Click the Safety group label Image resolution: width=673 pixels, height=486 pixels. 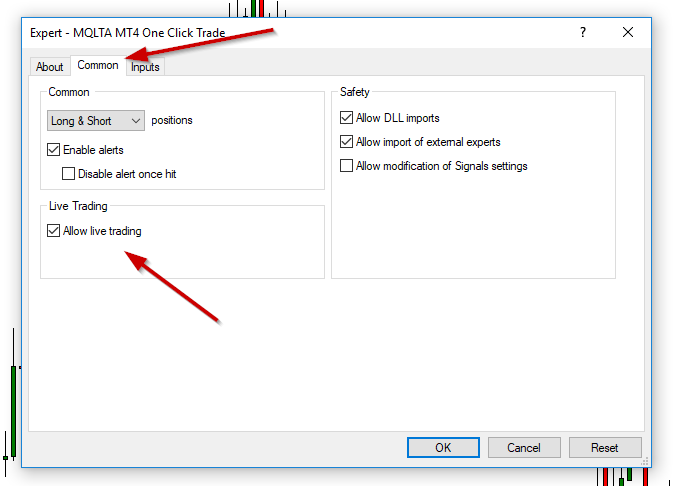click(355, 92)
